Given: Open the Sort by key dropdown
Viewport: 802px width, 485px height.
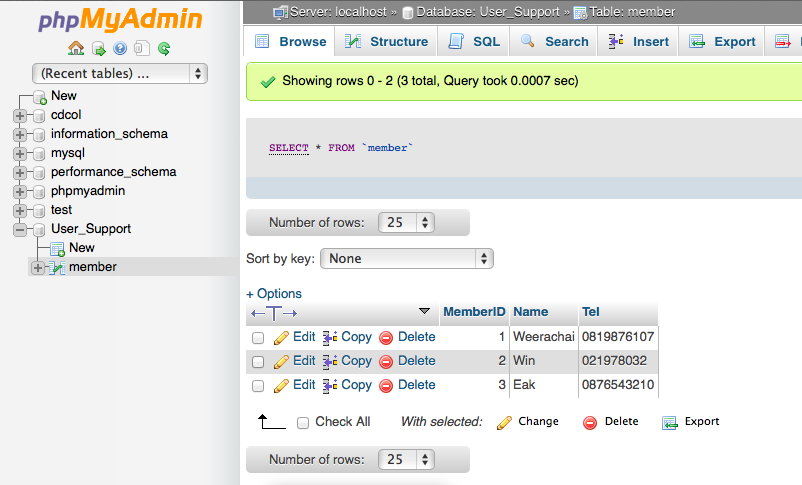Looking at the screenshot, I should pyautogui.click(x=407, y=258).
